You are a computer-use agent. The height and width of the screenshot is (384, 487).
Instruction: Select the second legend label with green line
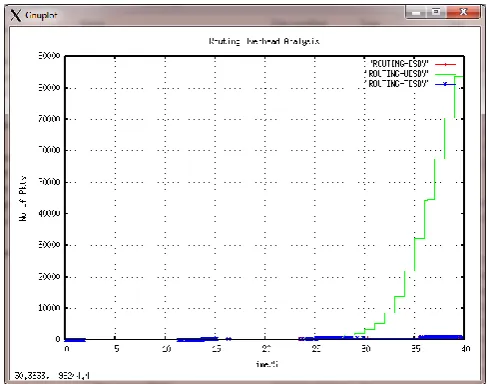pos(397,74)
